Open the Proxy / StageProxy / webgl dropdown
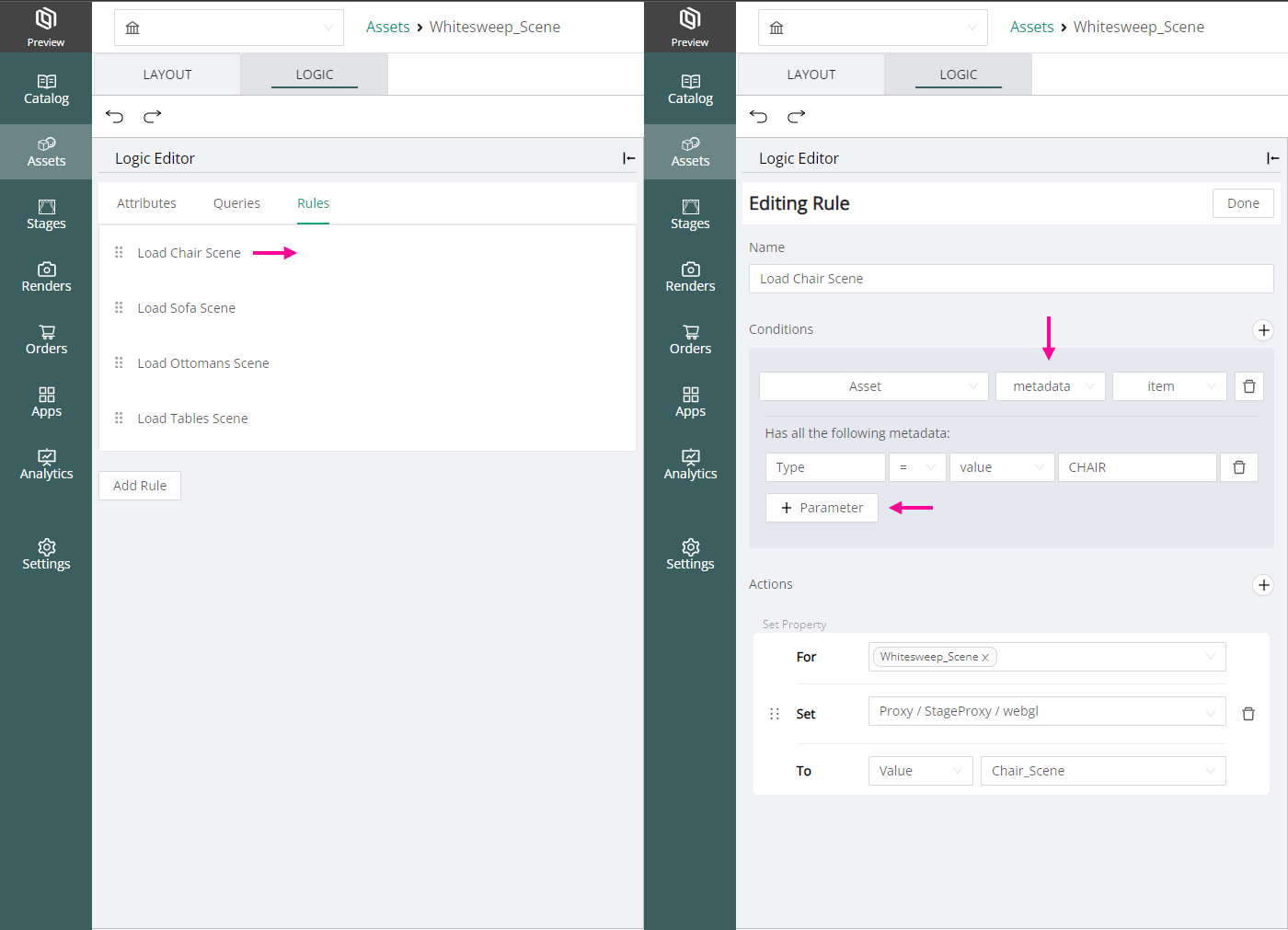1288x930 pixels. [1046, 711]
